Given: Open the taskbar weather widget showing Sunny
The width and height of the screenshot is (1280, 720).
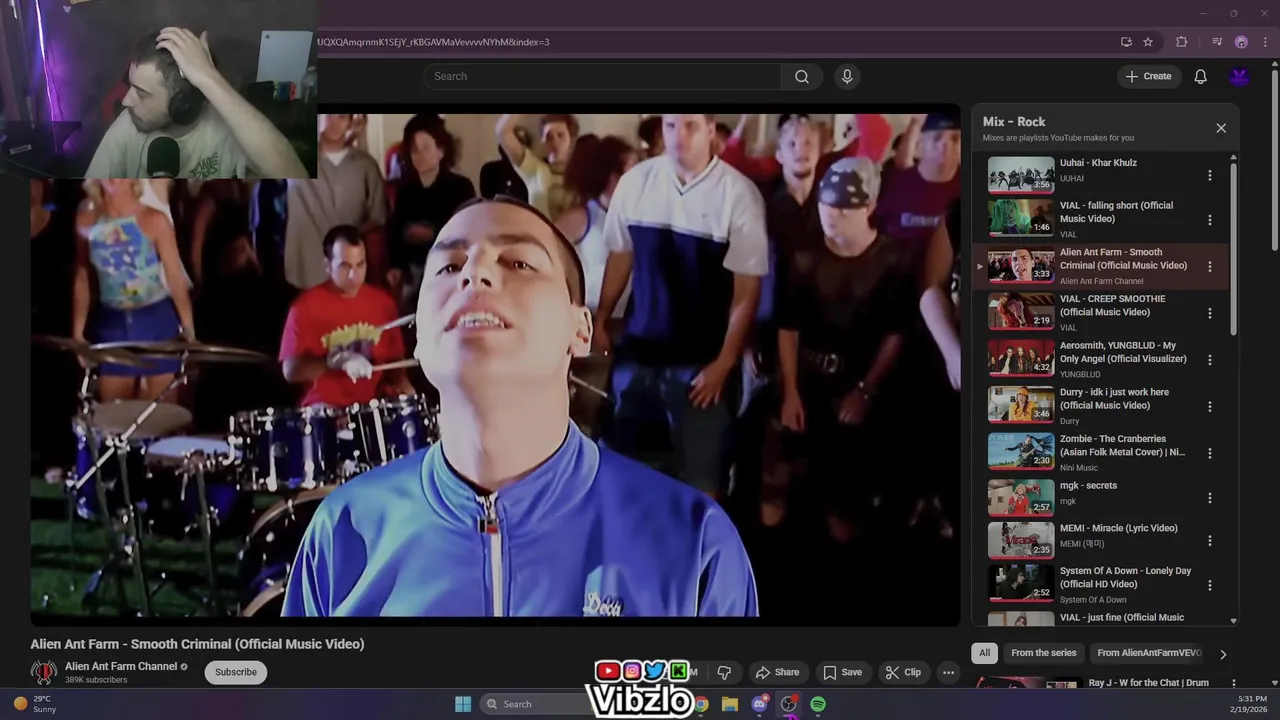Looking at the screenshot, I should (36, 704).
